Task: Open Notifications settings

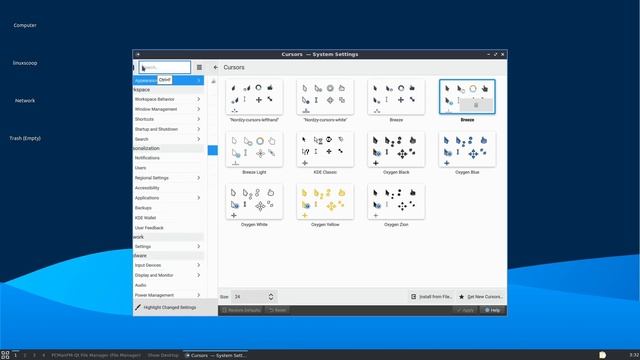Action: (168, 158)
